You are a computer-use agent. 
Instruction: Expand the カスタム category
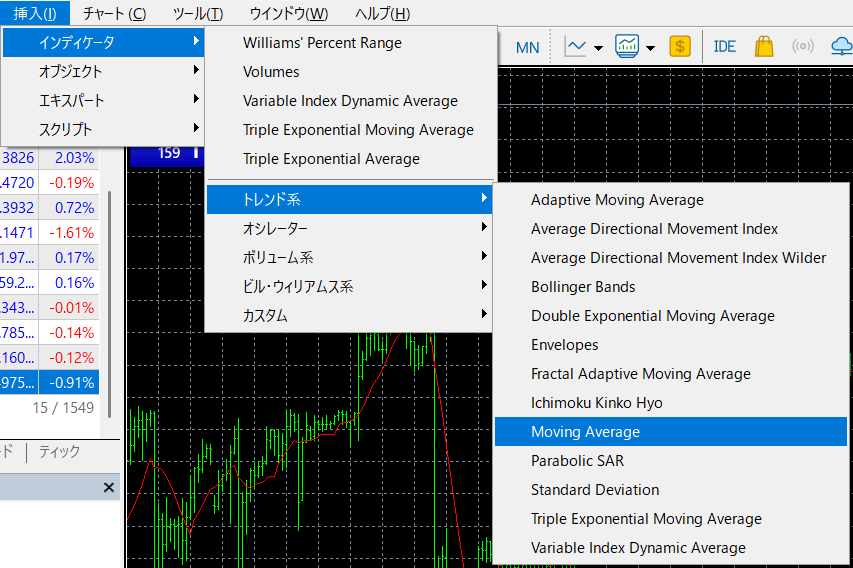(349, 316)
